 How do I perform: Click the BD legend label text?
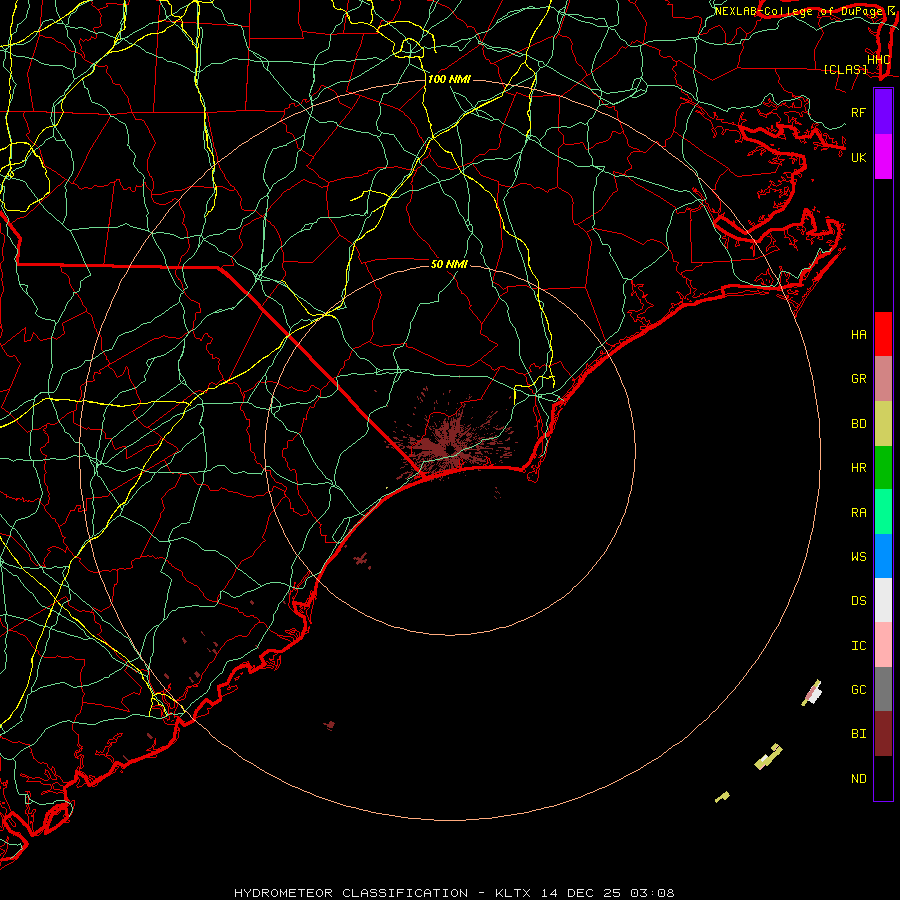click(859, 424)
